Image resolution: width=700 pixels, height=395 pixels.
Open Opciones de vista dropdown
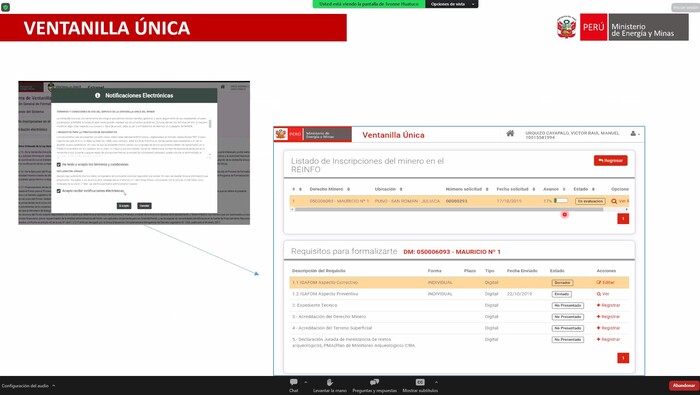(451, 4)
